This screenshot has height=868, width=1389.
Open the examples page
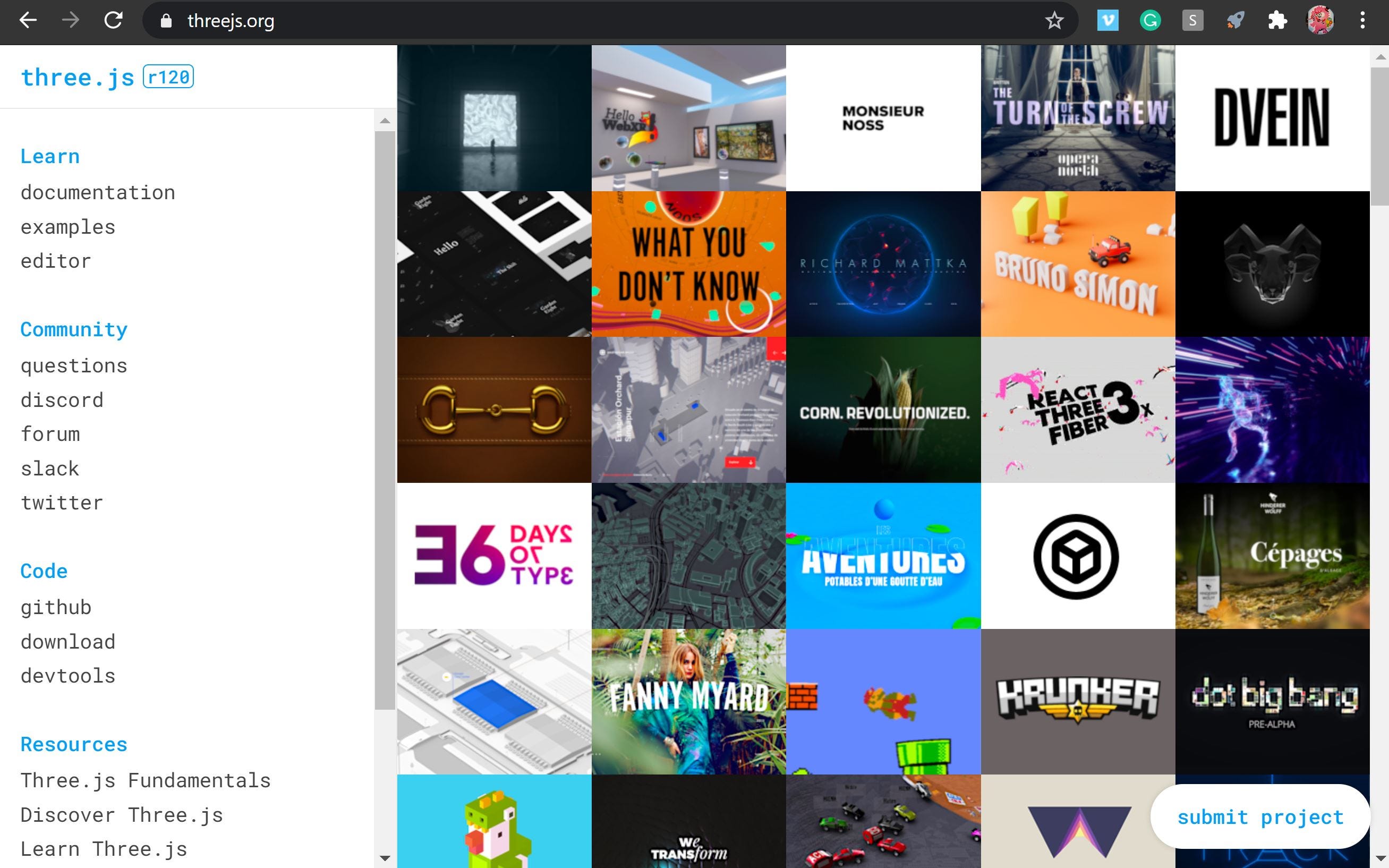(x=68, y=227)
